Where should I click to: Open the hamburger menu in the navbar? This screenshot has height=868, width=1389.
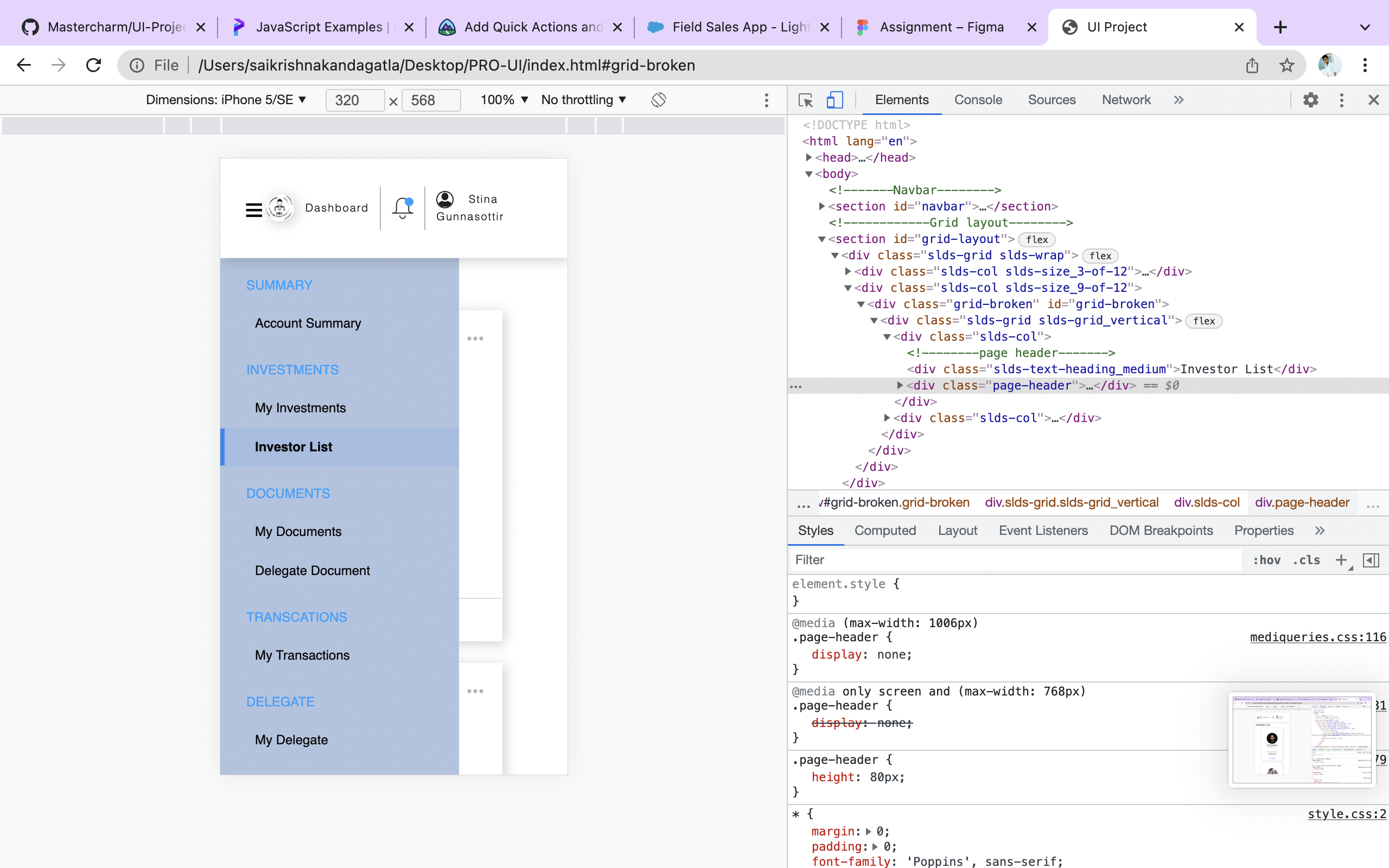coord(254,210)
